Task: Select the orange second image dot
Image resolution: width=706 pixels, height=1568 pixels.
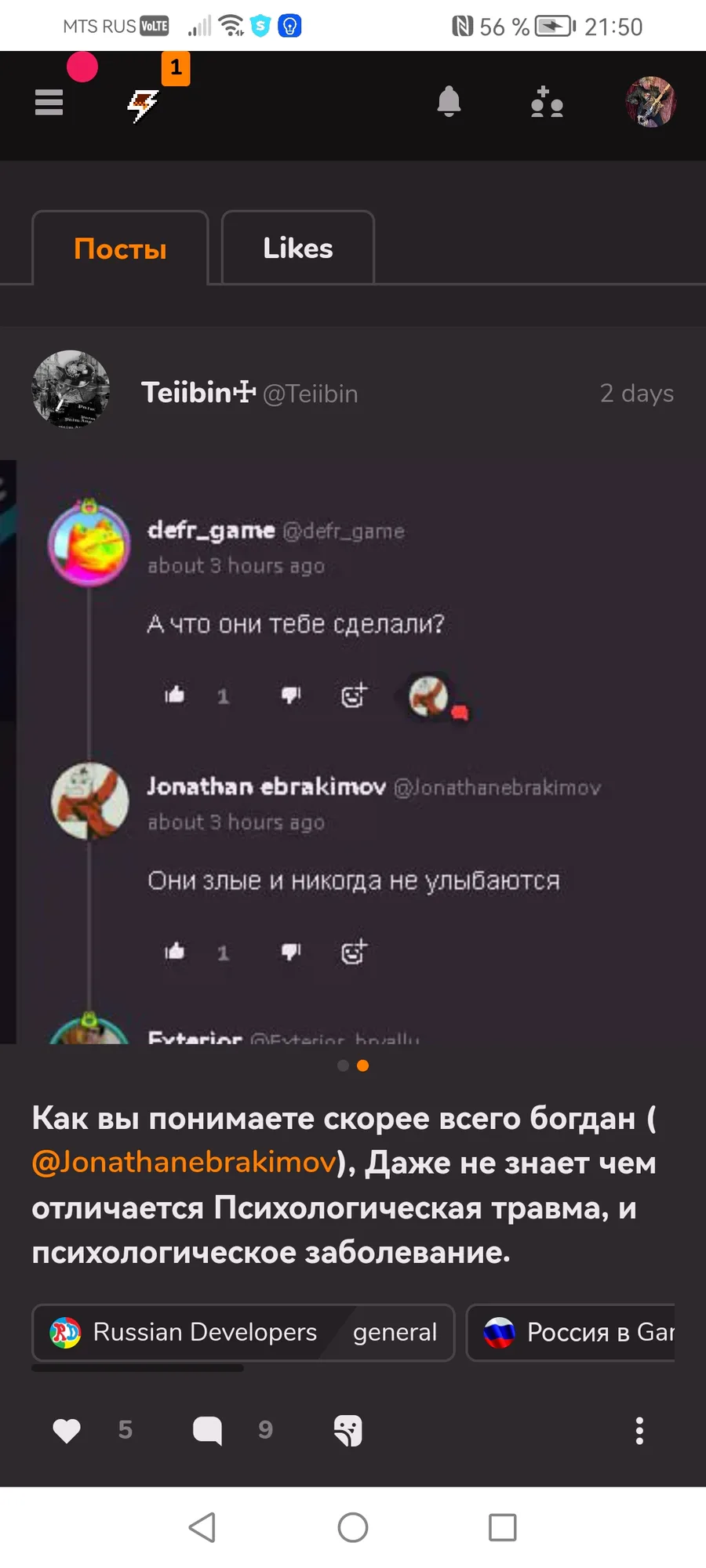Action: [362, 1065]
